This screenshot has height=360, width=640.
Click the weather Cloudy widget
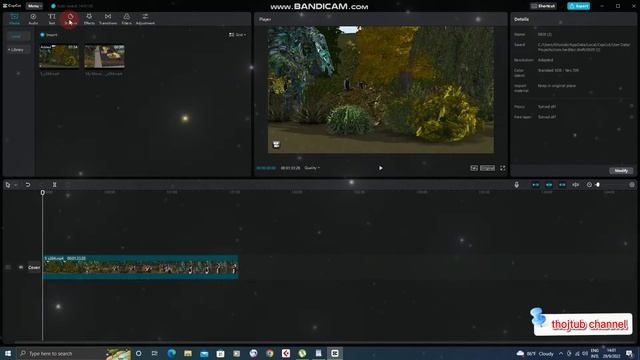tap(535, 353)
